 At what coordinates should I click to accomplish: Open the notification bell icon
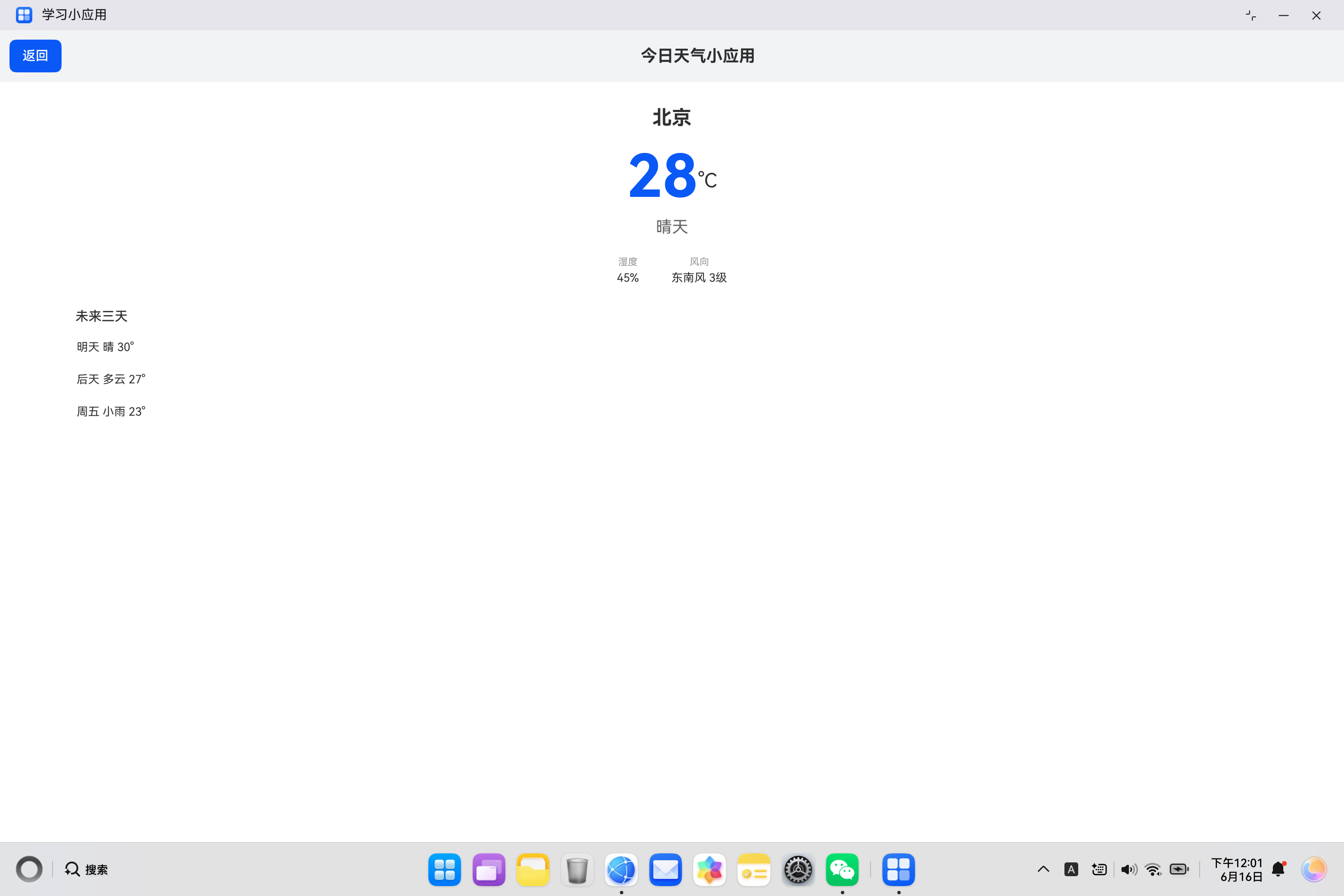click(1279, 869)
